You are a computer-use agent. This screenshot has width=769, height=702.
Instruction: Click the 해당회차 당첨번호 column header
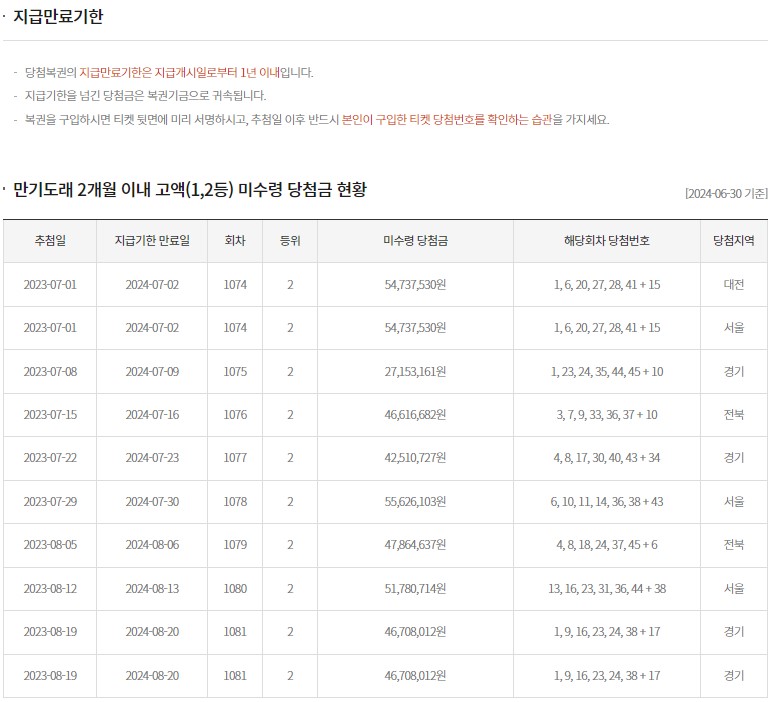pyautogui.click(x=607, y=241)
